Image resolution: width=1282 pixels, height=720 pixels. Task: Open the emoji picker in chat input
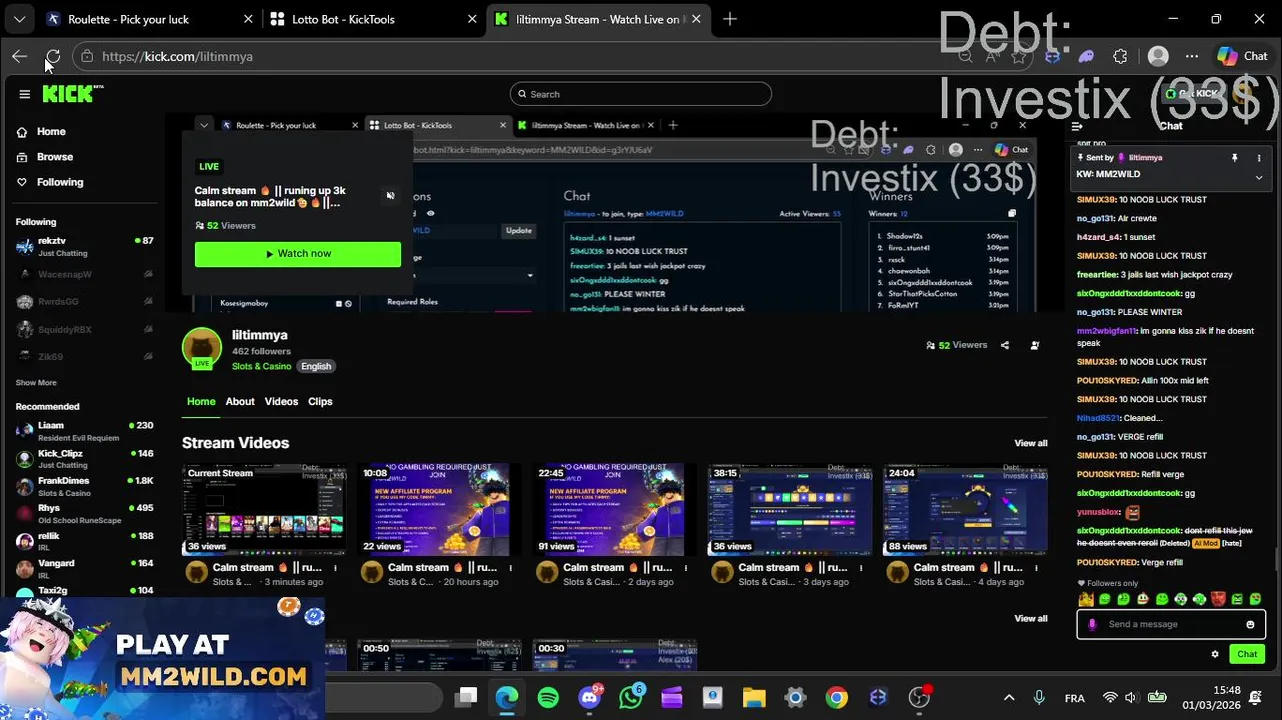(x=1250, y=624)
